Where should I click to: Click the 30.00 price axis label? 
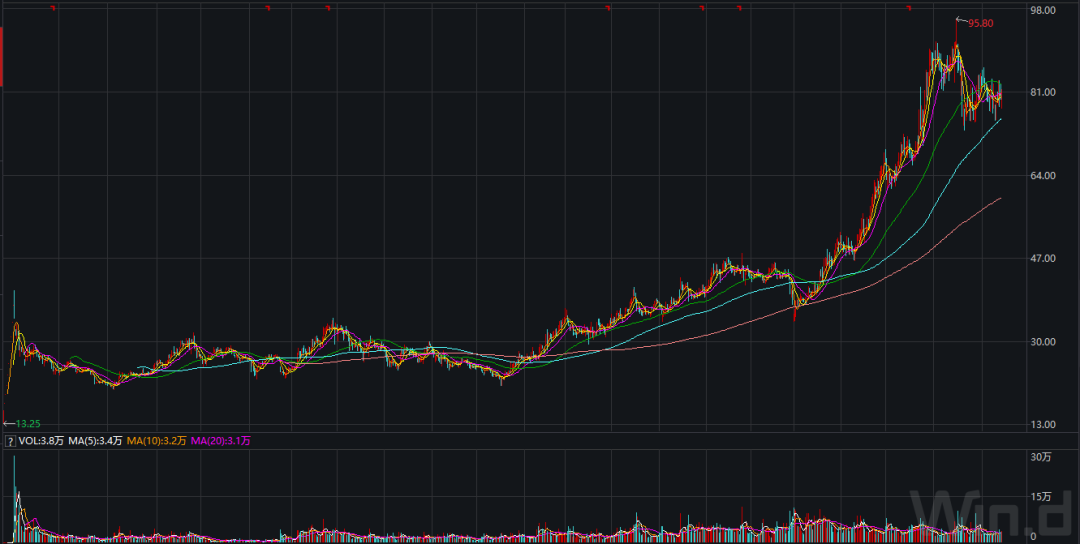pos(1043,342)
